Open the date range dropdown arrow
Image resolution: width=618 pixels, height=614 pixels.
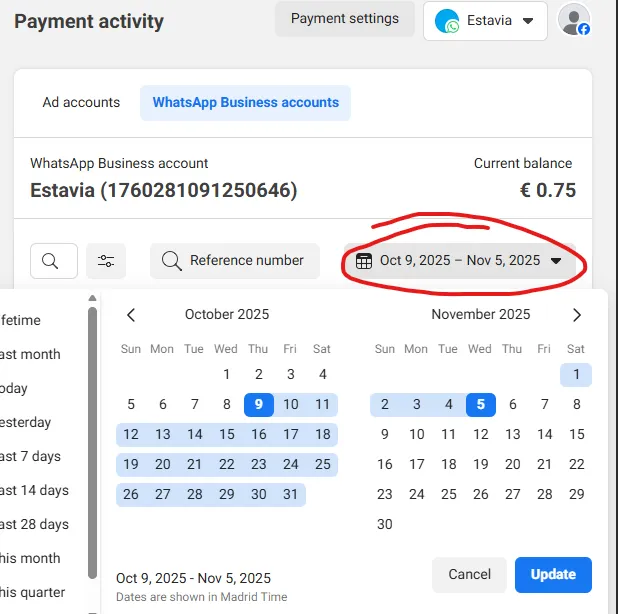(556, 261)
